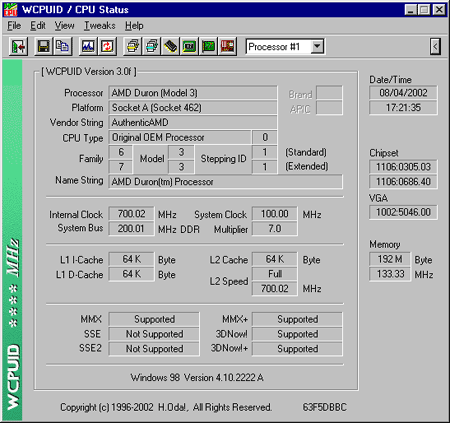Click the WCPUID title bar app icon
This screenshot has width=450, height=423.
pyautogui.click(x=10, y=9)
